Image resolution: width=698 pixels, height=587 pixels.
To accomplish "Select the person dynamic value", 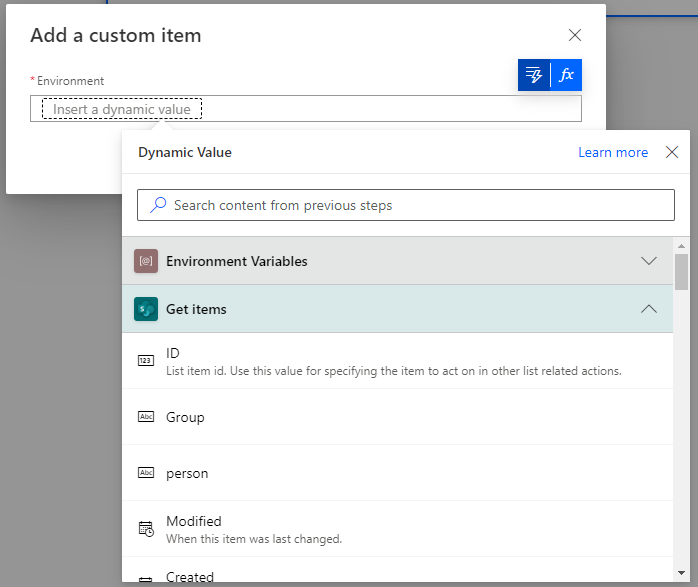I will (x=397, y=473).
